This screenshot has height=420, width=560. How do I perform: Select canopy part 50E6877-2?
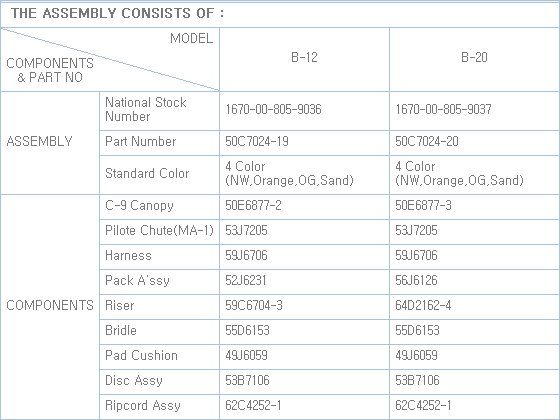[x=253, y=206]
